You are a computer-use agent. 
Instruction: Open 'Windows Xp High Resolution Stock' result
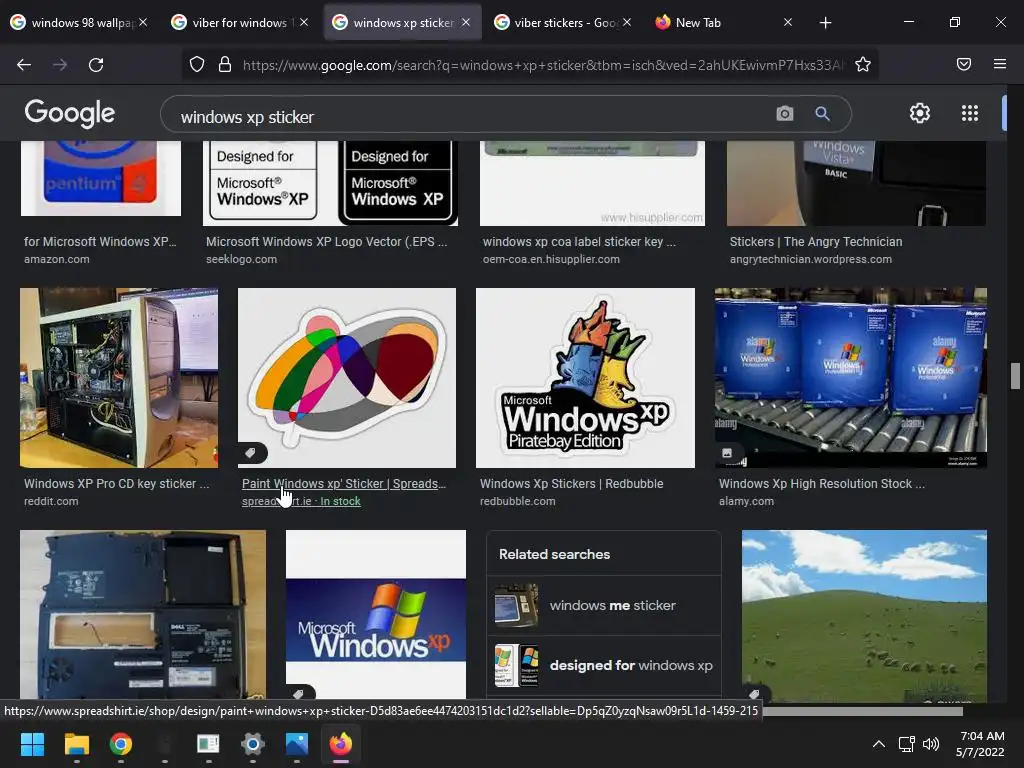pos(822,484)
